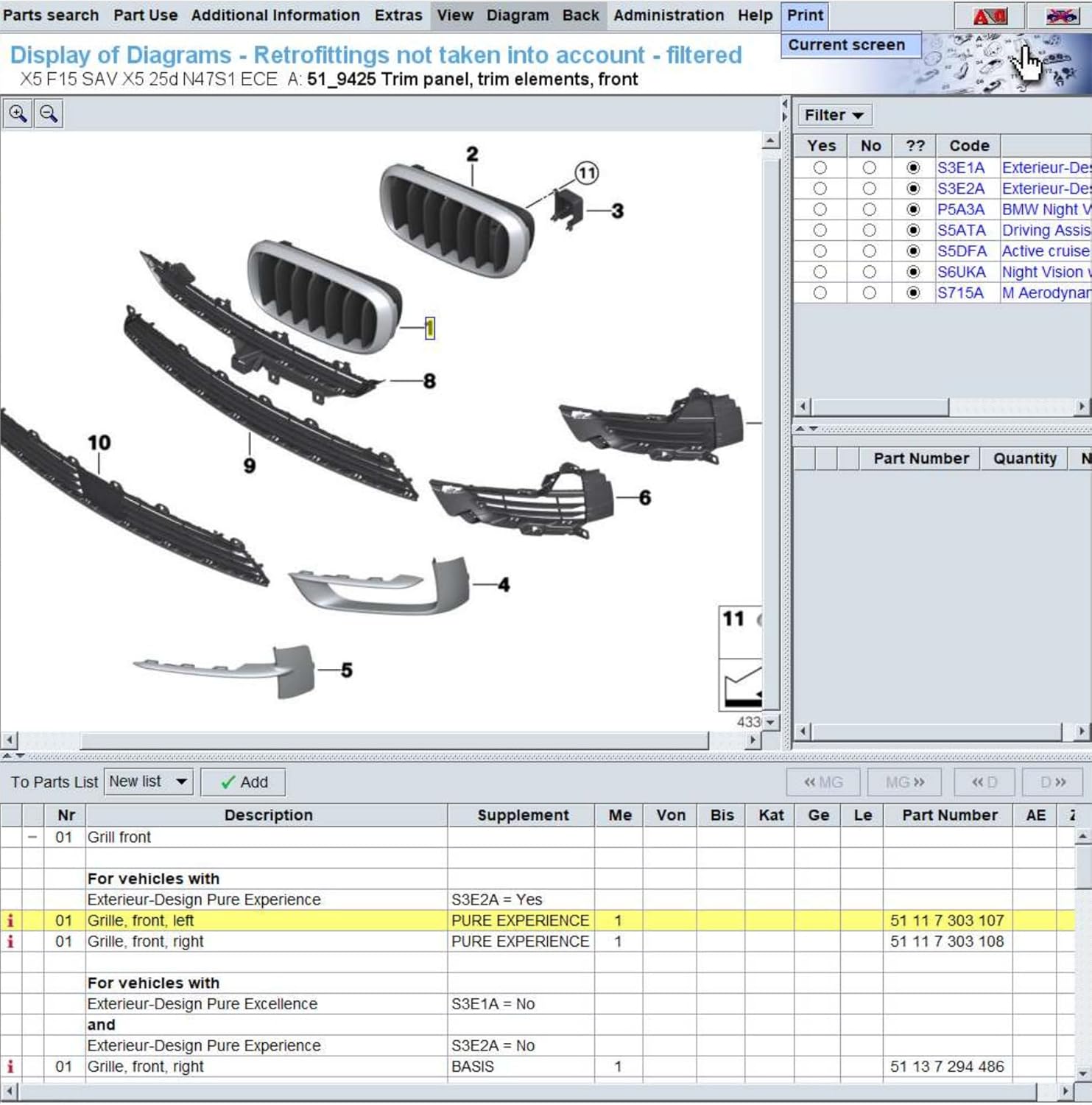Click the zoom in magnifier icon
The height and width of the screenshot is (1105, 1092).
point(18,114)
